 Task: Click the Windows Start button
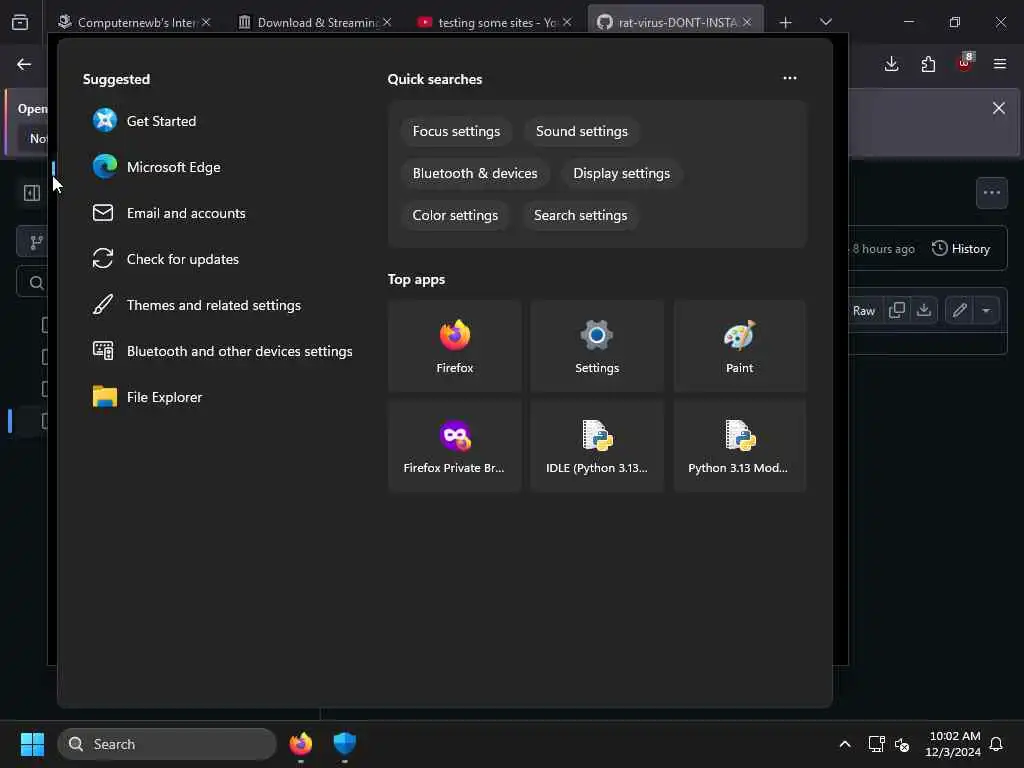(x=32, y=744)
